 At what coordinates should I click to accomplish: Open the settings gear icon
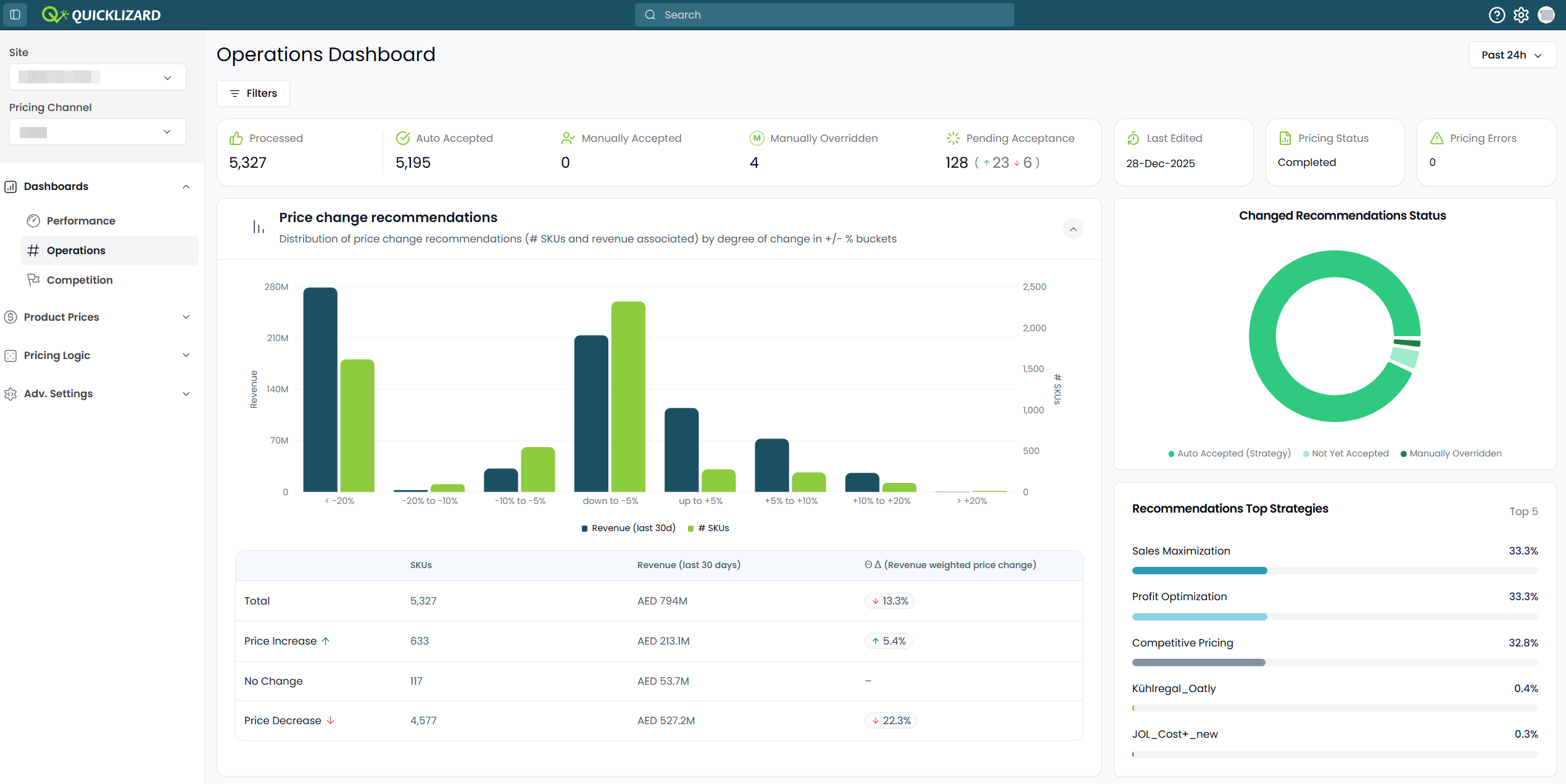click(1521, 15)
